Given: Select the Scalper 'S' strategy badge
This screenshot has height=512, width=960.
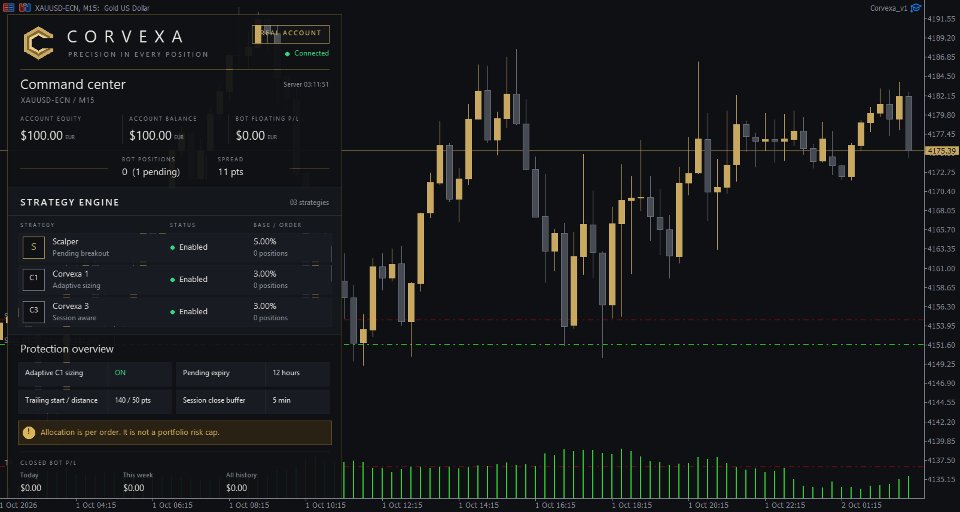Looking at the screenshot, I should coord(34,247).
